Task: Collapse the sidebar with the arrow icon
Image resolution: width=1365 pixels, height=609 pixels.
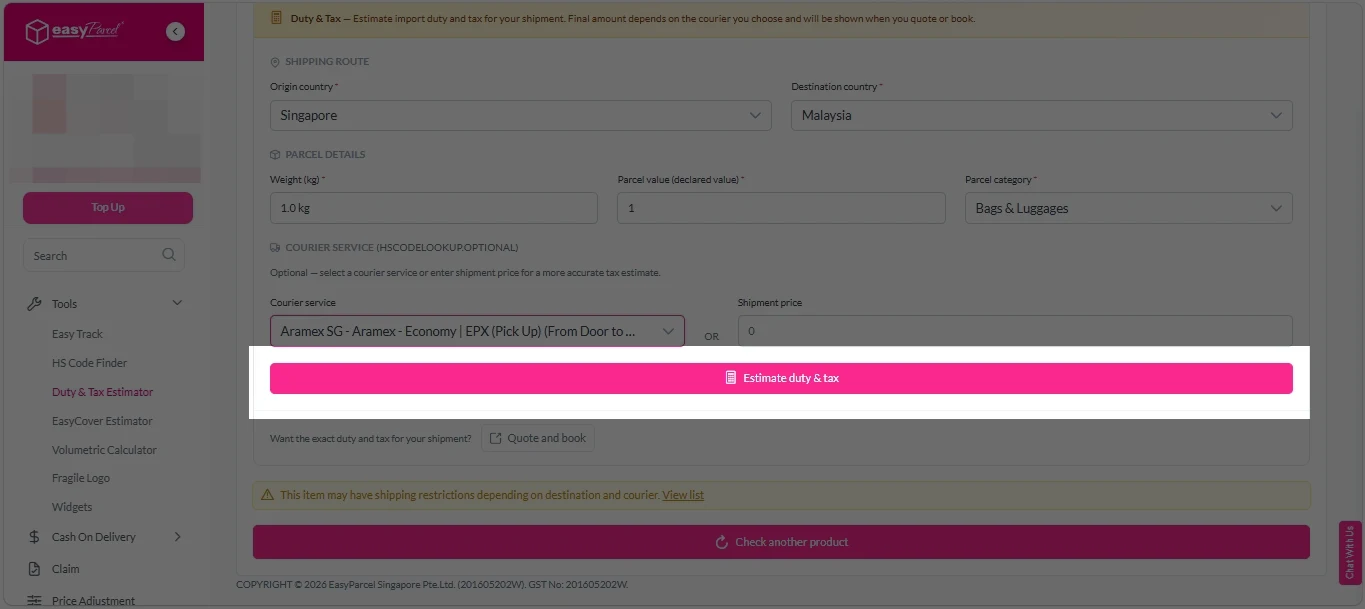Action: pyautogui.click(x=176, y=32)
